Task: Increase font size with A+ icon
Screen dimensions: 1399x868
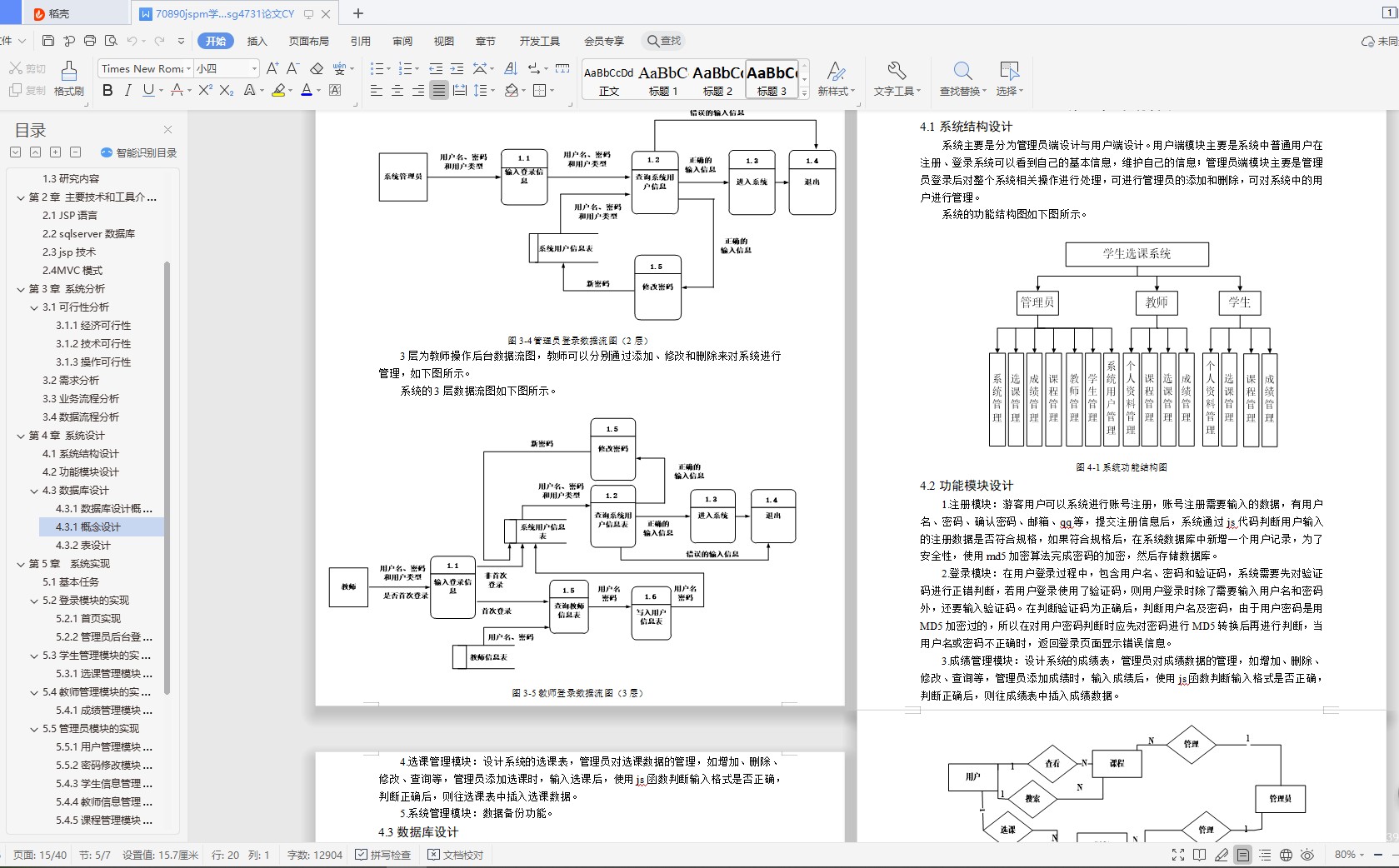Action: pos(272,68)
